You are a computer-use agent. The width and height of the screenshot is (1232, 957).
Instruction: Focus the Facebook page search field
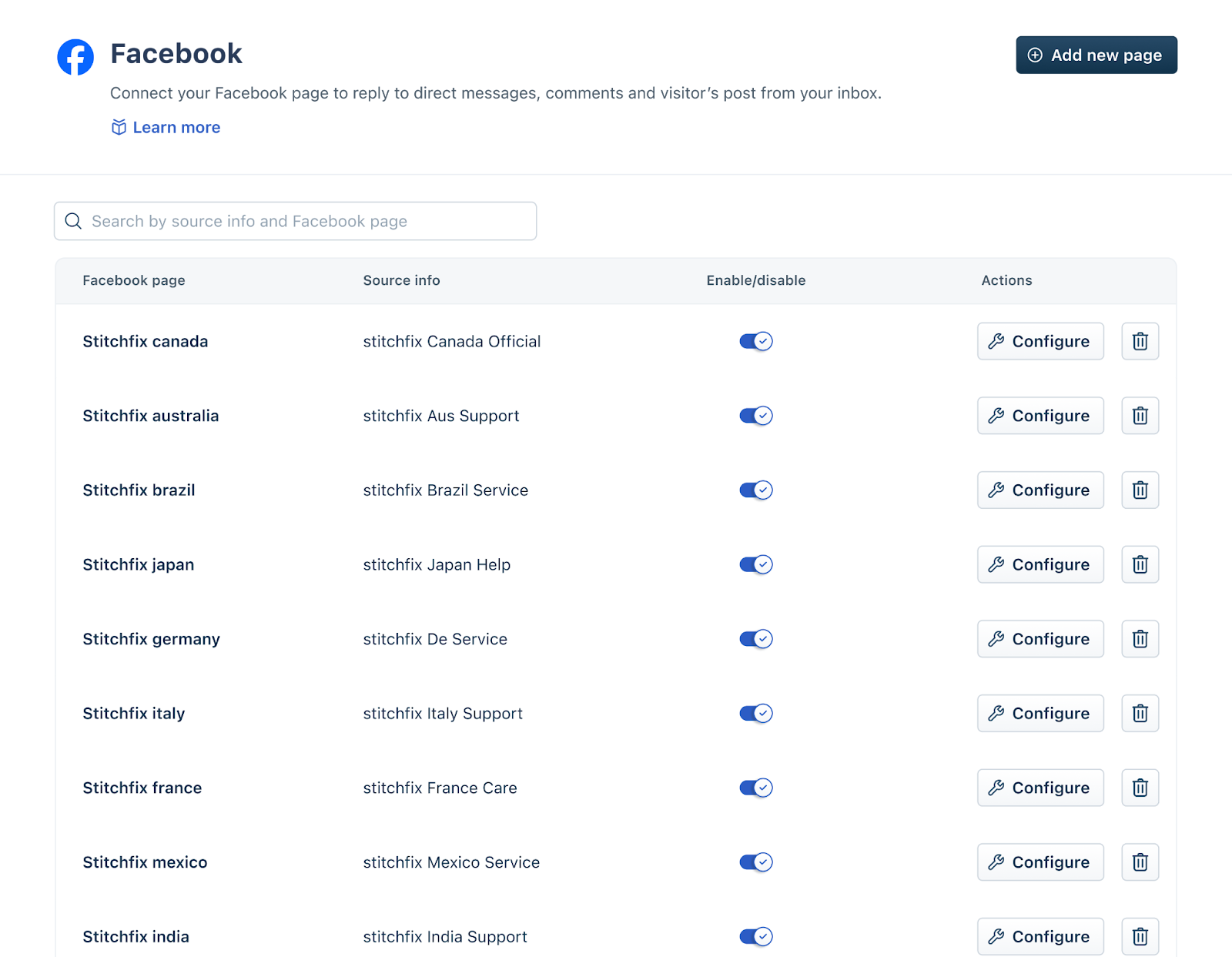[x=295, y=221]
